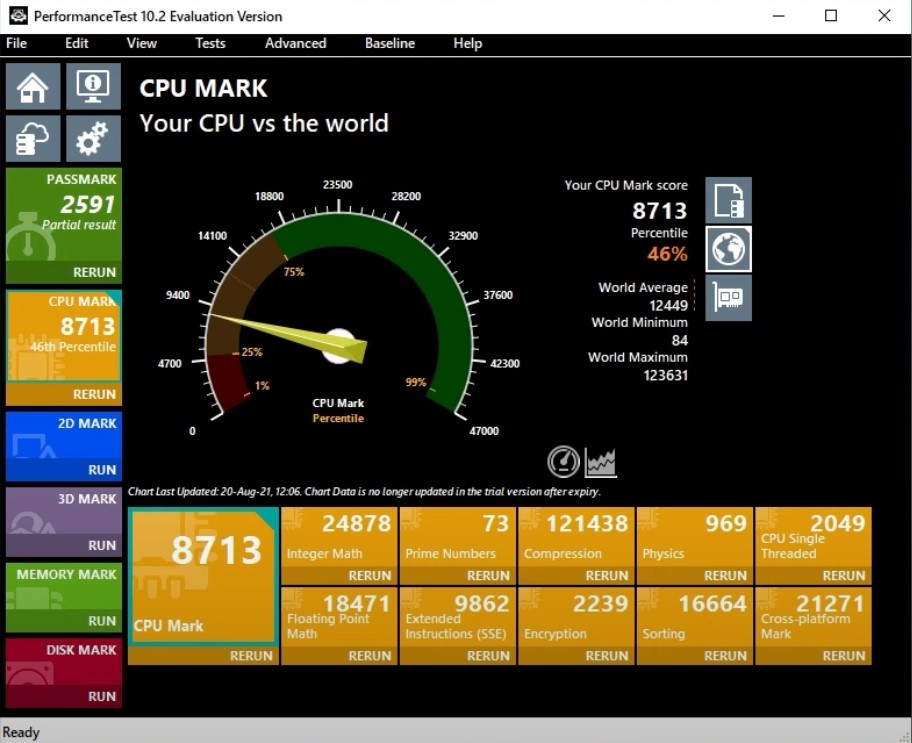This screenshot has width=912, height=743.
Task: Switch to the gauge view icon below the dial
Action: (562, 461)
